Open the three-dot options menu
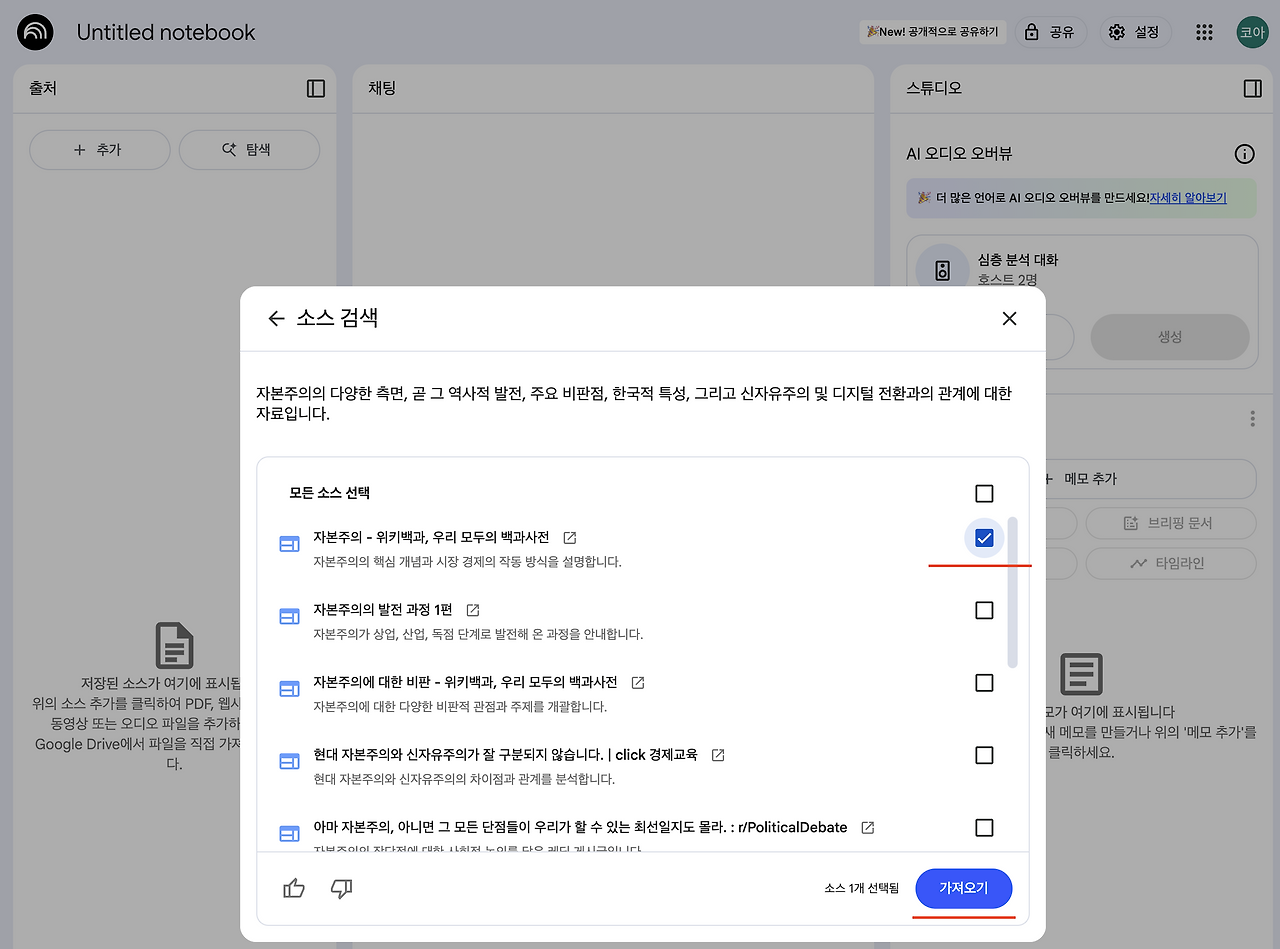 click(1251, 418)
